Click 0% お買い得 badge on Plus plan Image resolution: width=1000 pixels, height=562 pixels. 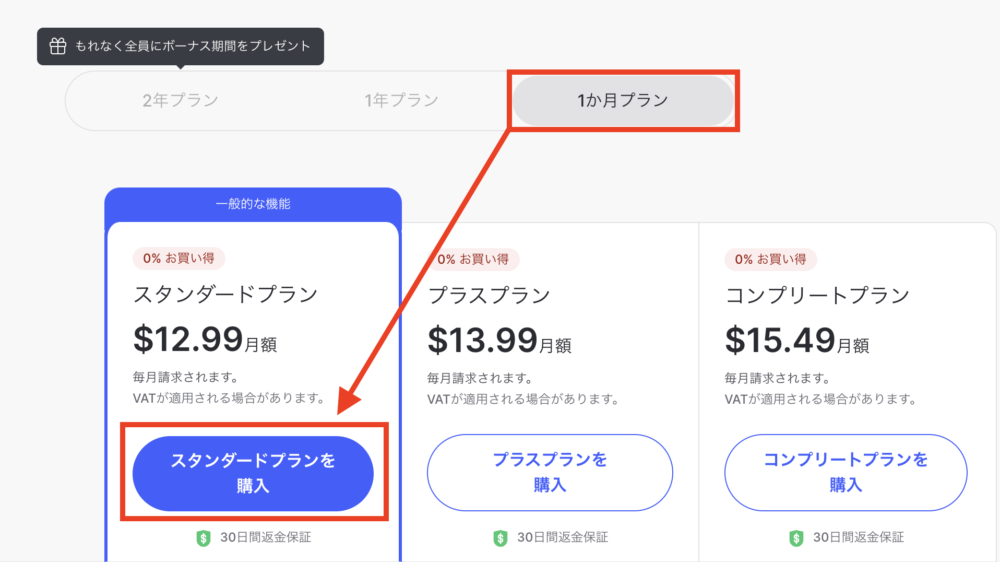click(473, 259)
